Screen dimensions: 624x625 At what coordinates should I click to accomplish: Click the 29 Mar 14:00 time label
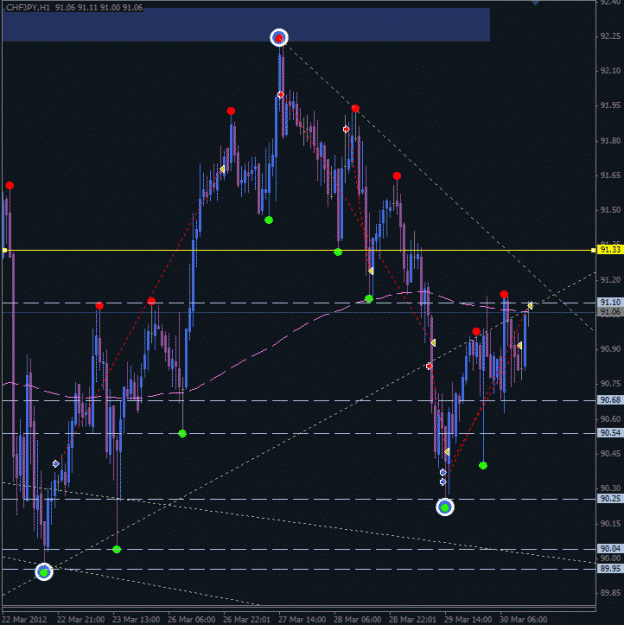click(468, 619)
